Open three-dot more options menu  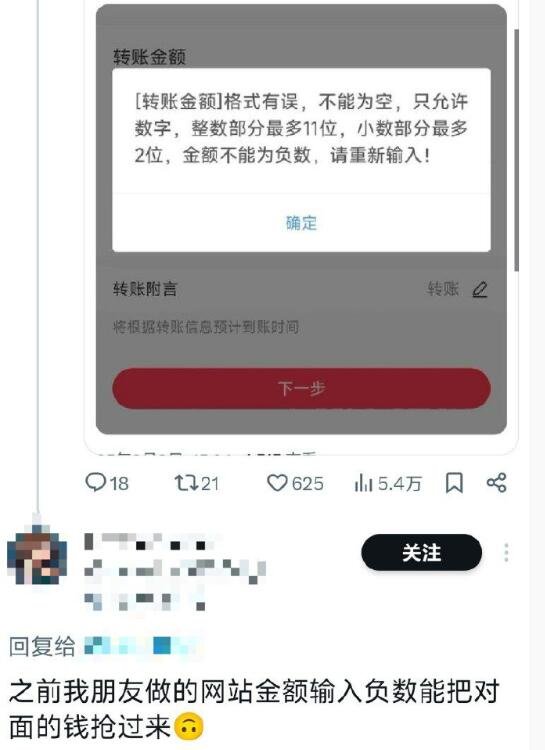click(506, 552)
